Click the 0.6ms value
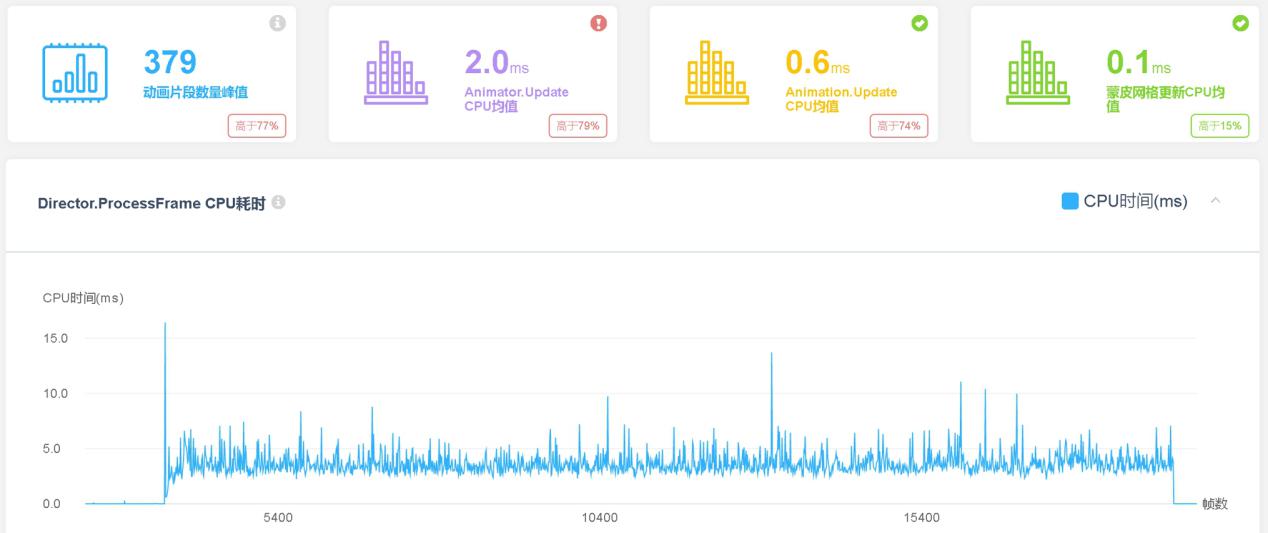 [818, 62]
